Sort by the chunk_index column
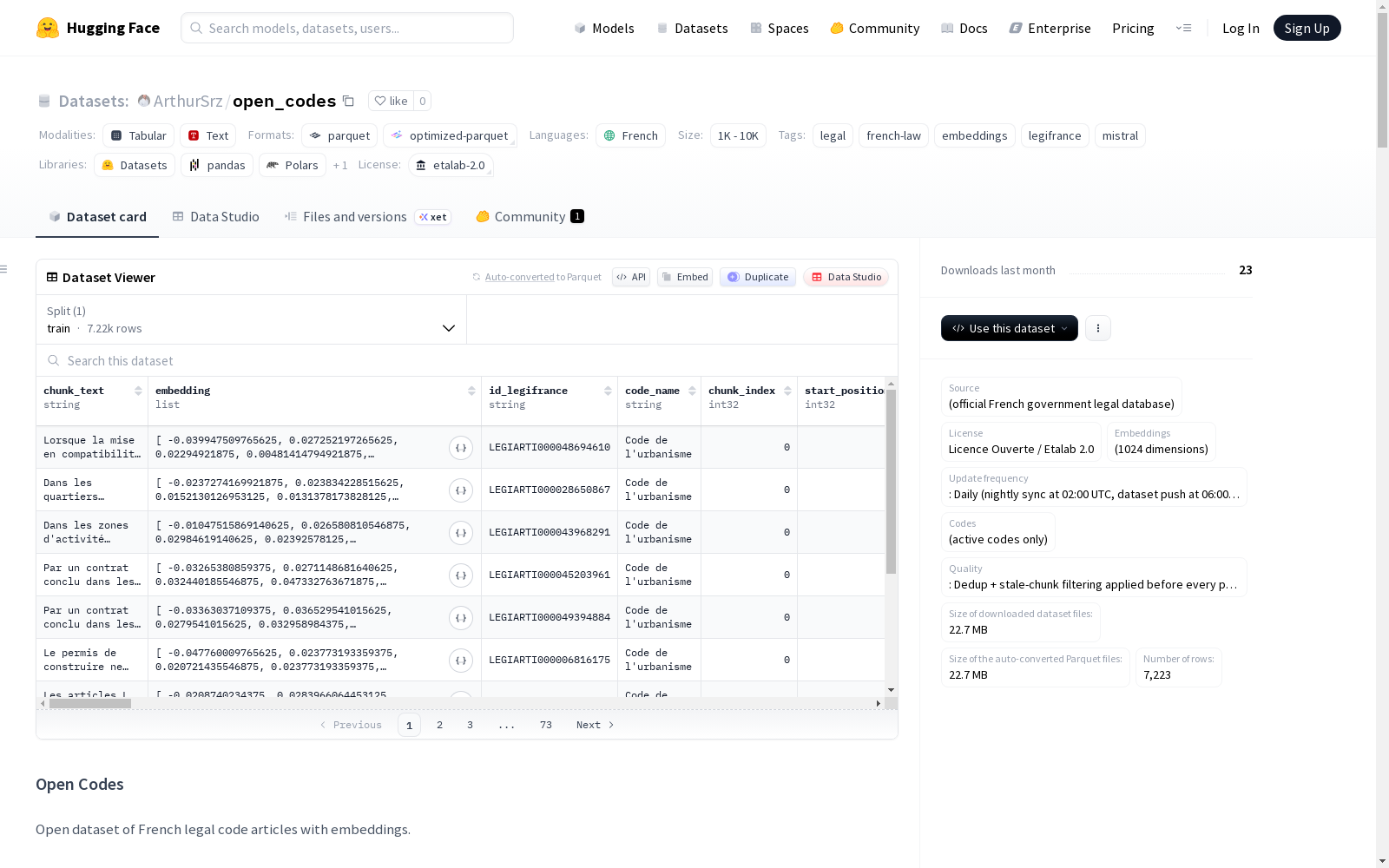The height and width of the screenshot is (868, 1389). click(x=787, y=391)
